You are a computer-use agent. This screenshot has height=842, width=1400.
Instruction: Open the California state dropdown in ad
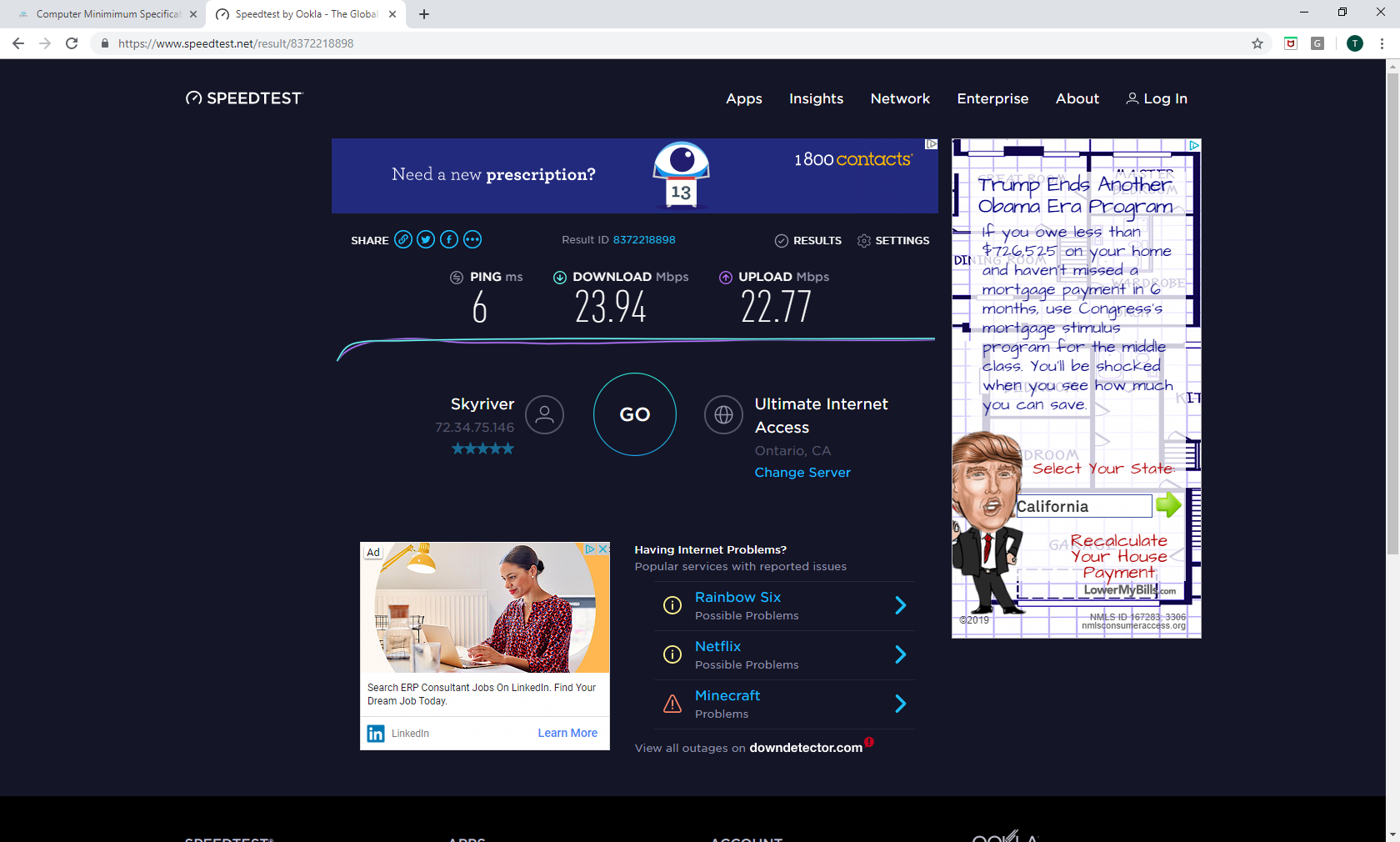tap(1084, 506)
